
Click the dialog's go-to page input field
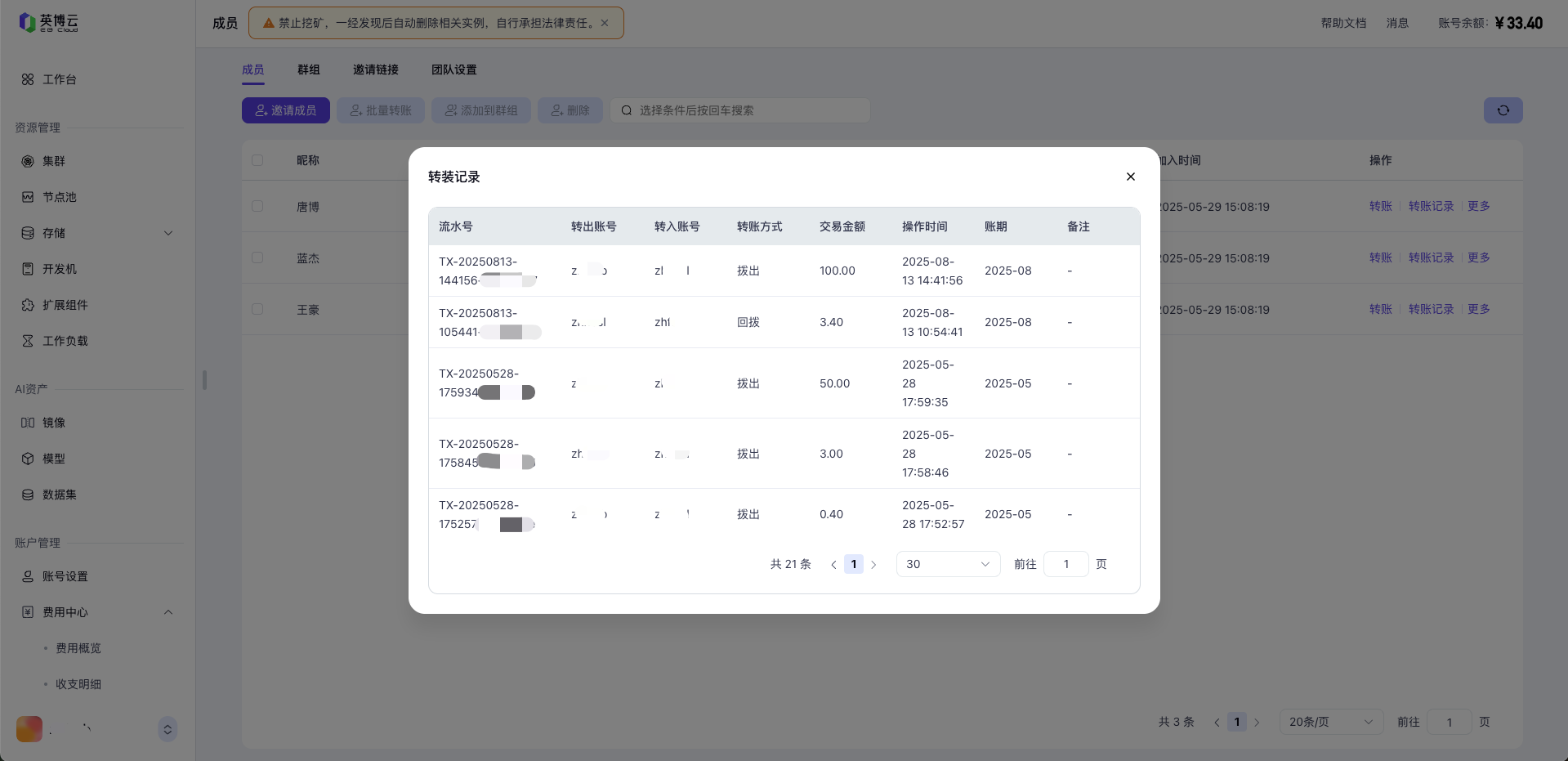1065,564
